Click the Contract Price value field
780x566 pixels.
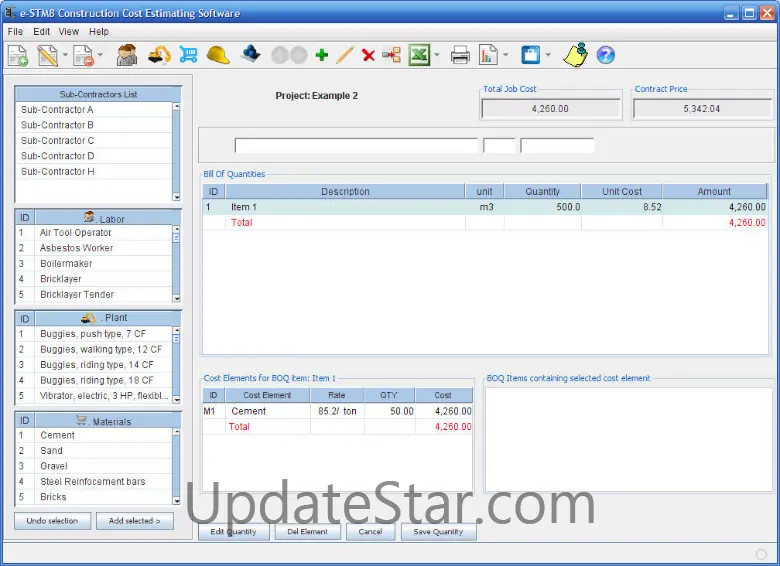point(702,108)
